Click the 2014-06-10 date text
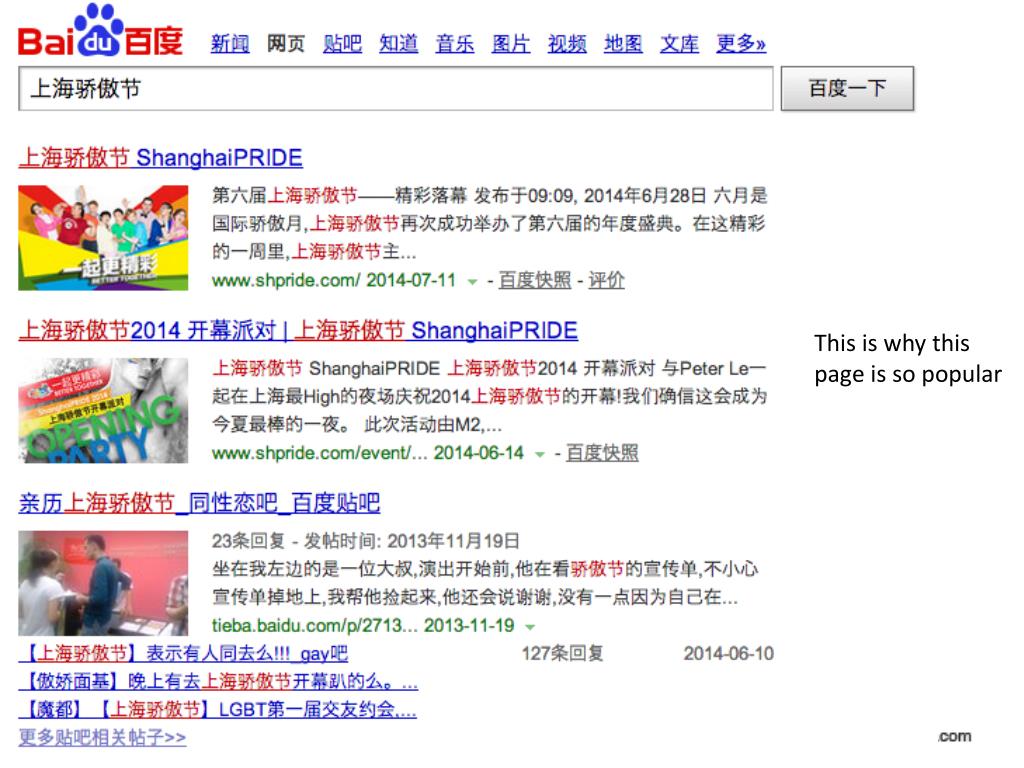This screenshot has height=768, width=1024. [x=729, y=653]
